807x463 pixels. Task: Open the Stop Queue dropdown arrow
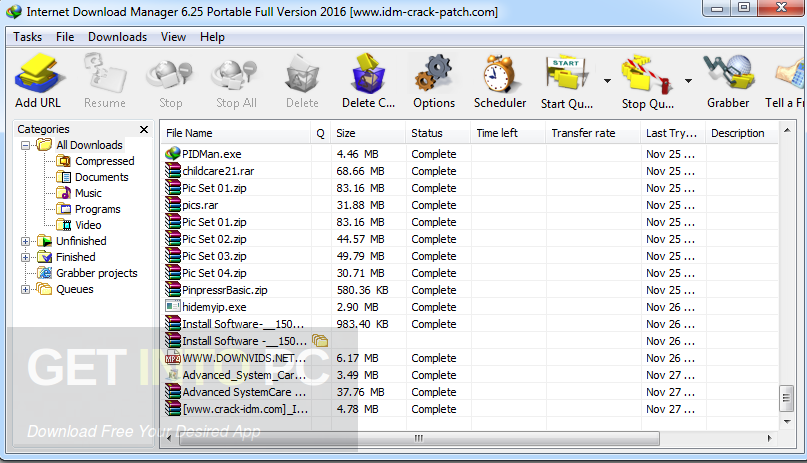coord(688,81)
